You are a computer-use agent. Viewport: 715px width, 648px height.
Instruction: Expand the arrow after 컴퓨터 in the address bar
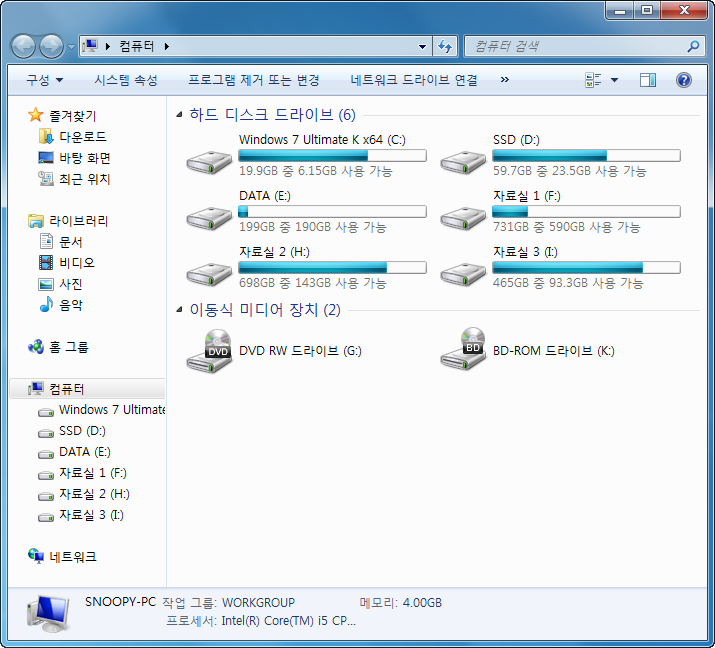pyautogui.click(x=167, y=46)
